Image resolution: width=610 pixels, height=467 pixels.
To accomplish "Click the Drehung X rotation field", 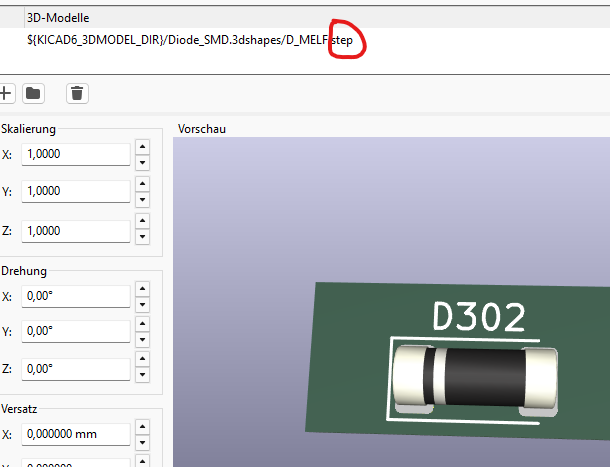I will 76,297.
